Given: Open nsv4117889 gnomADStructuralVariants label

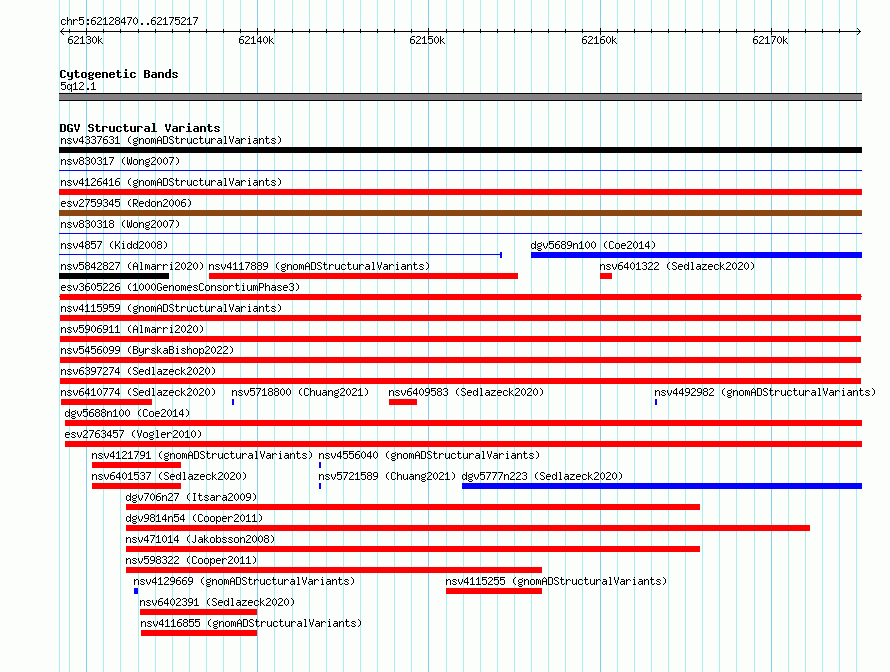Looking at the screenshot, I should coord(319,266).
